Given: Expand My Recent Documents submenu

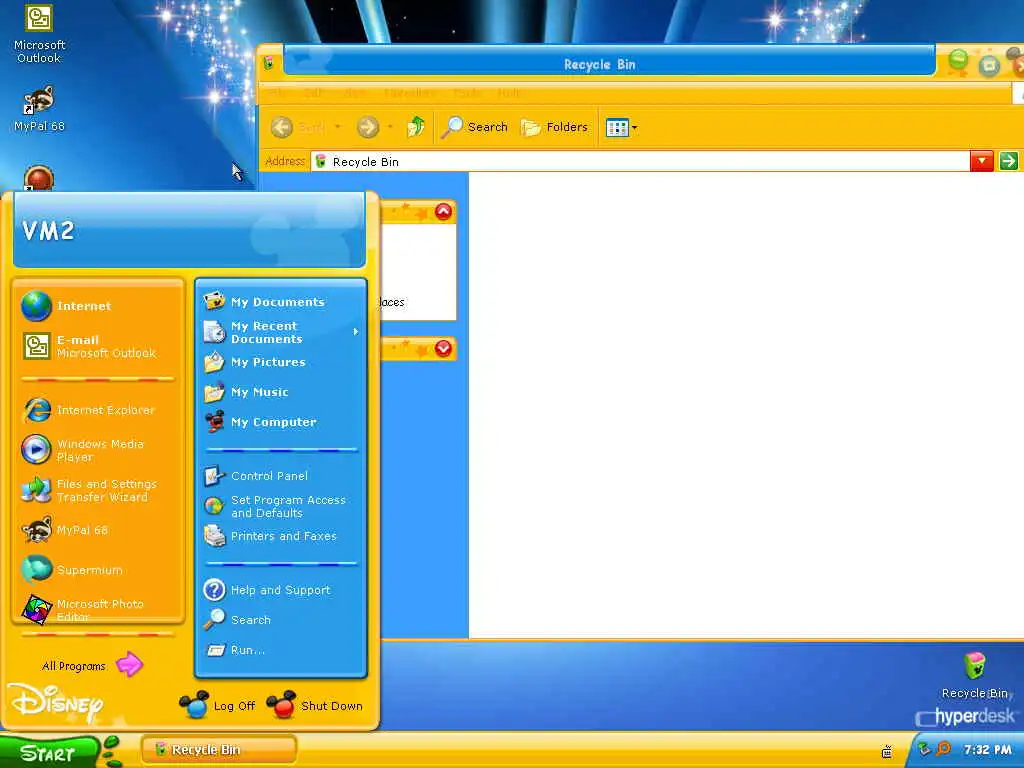Looking at the screenshot, I should point(281,332).
